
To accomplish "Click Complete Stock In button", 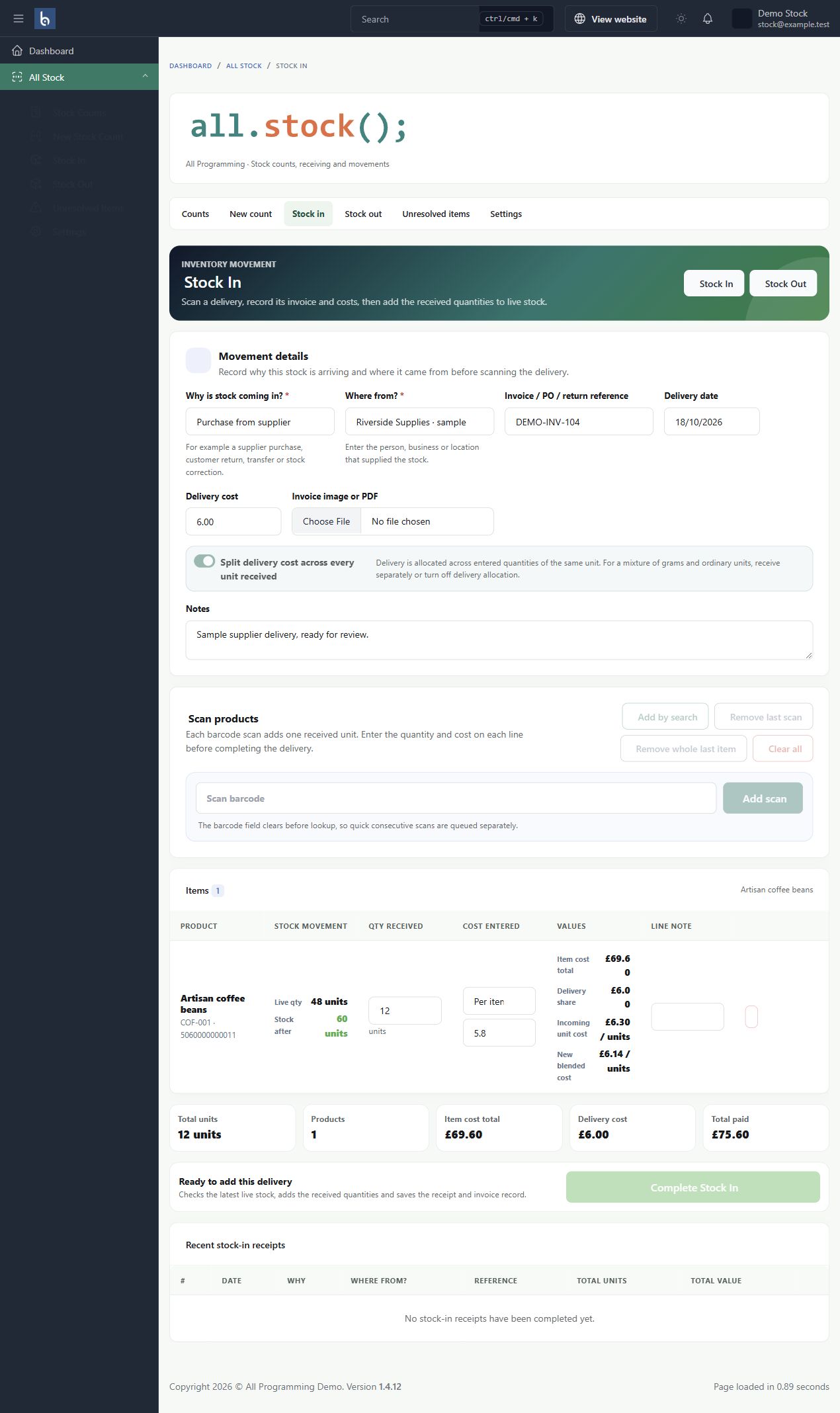I will tap(693, 1187).
